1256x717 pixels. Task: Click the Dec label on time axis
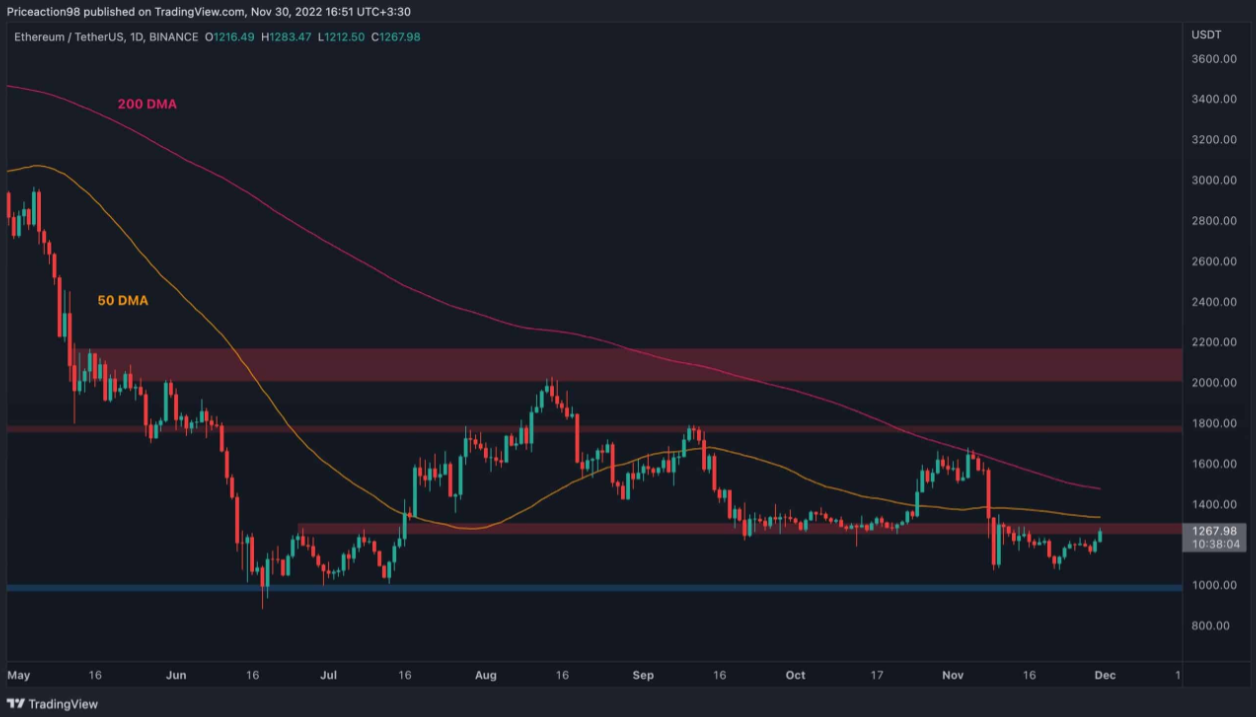1105,675
